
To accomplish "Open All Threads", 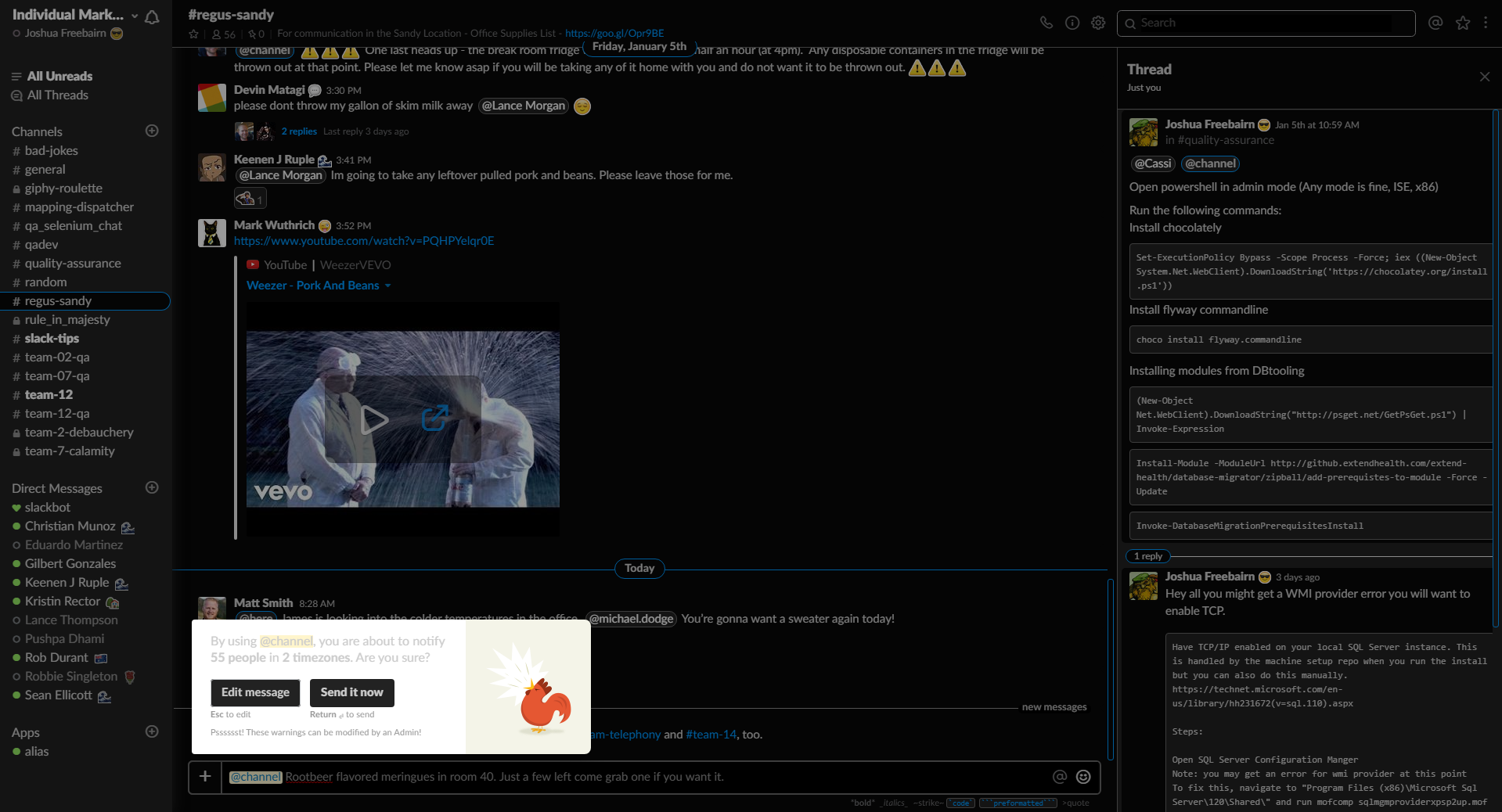I will tap(57, 95).
